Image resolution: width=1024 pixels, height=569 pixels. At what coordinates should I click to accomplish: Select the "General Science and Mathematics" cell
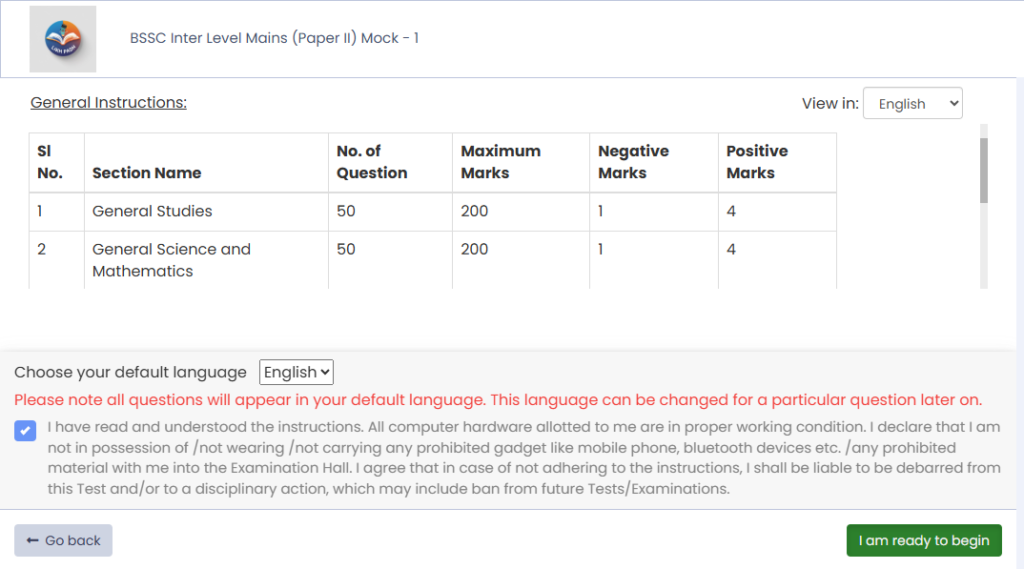coord(171,260)
